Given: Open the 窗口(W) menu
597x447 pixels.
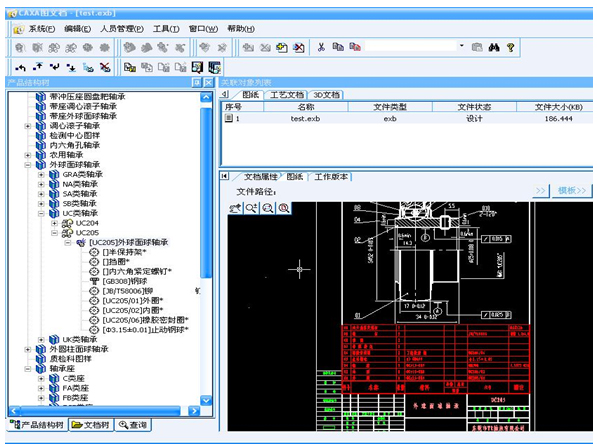Looking at the screenshot, I should coord(203,29).
